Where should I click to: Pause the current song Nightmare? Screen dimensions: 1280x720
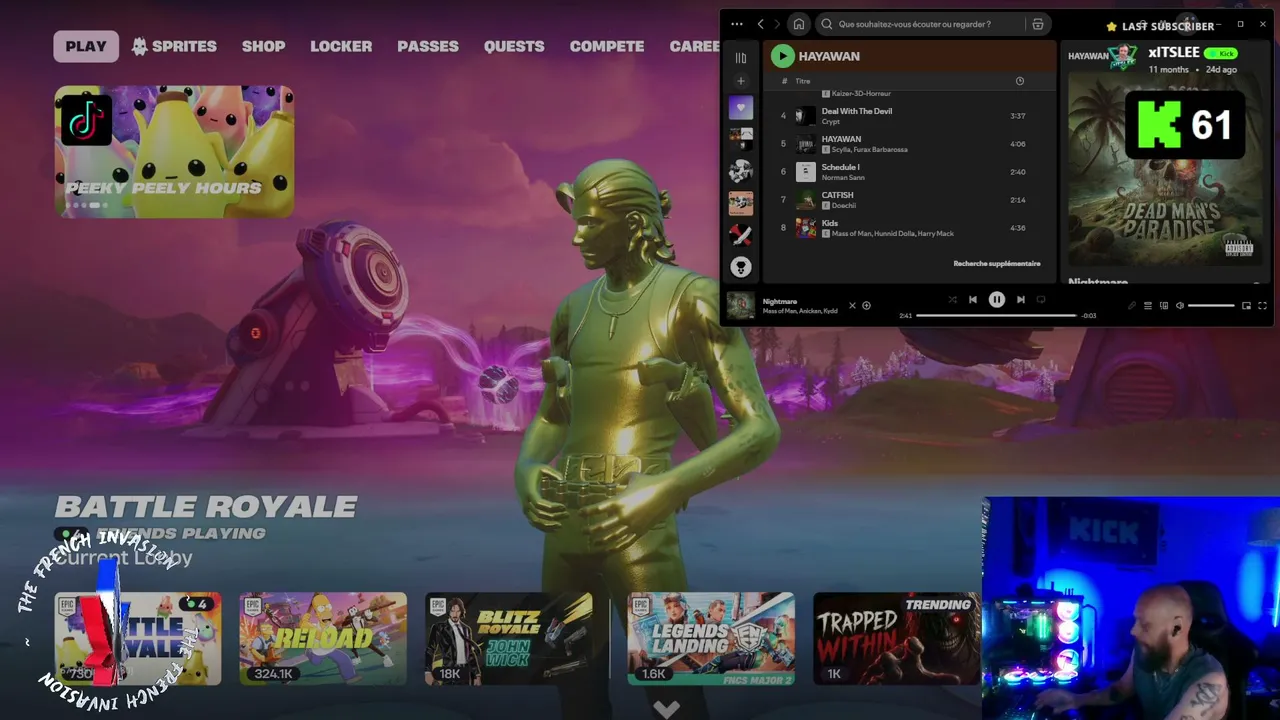click(997, 300)
